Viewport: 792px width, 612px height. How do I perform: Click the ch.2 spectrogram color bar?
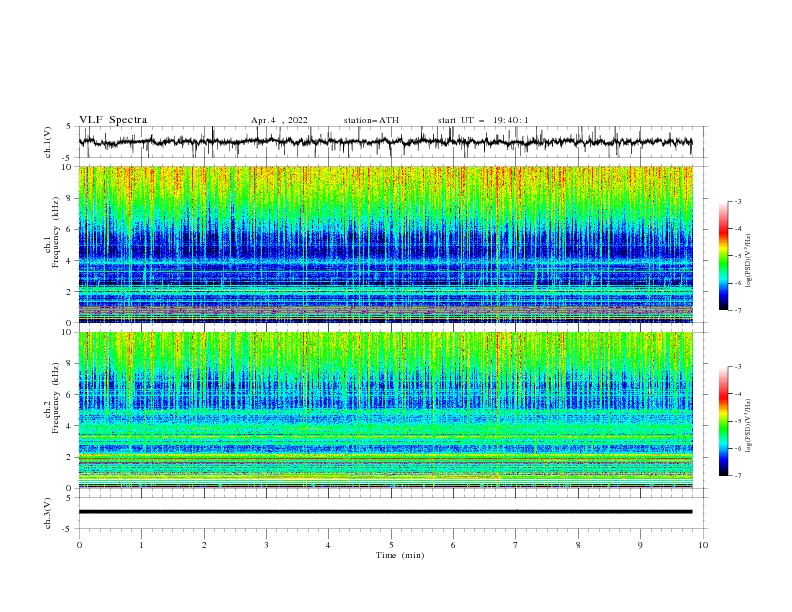tap(723, 421)
